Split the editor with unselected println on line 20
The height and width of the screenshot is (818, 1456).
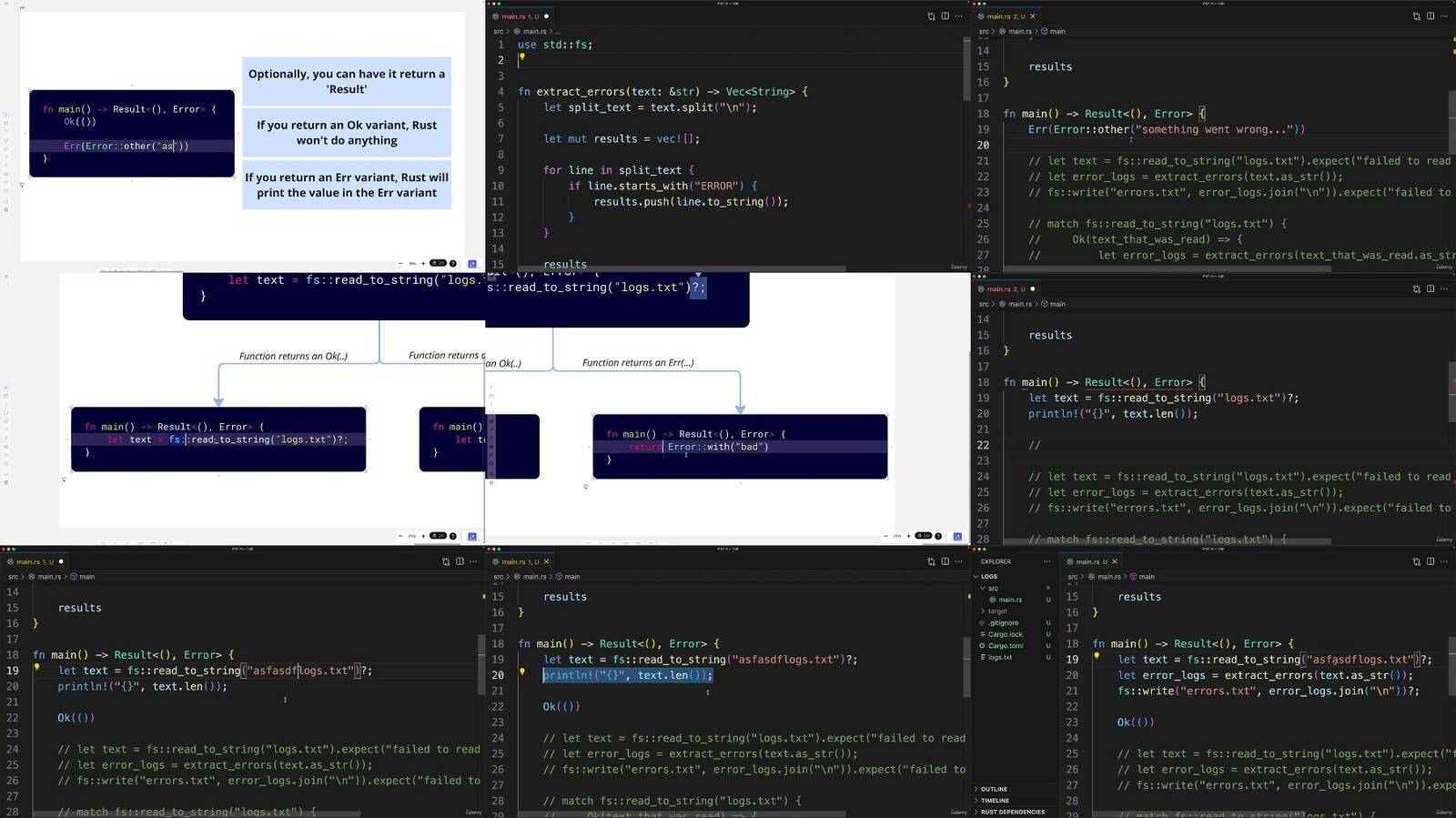click(460, 561)
